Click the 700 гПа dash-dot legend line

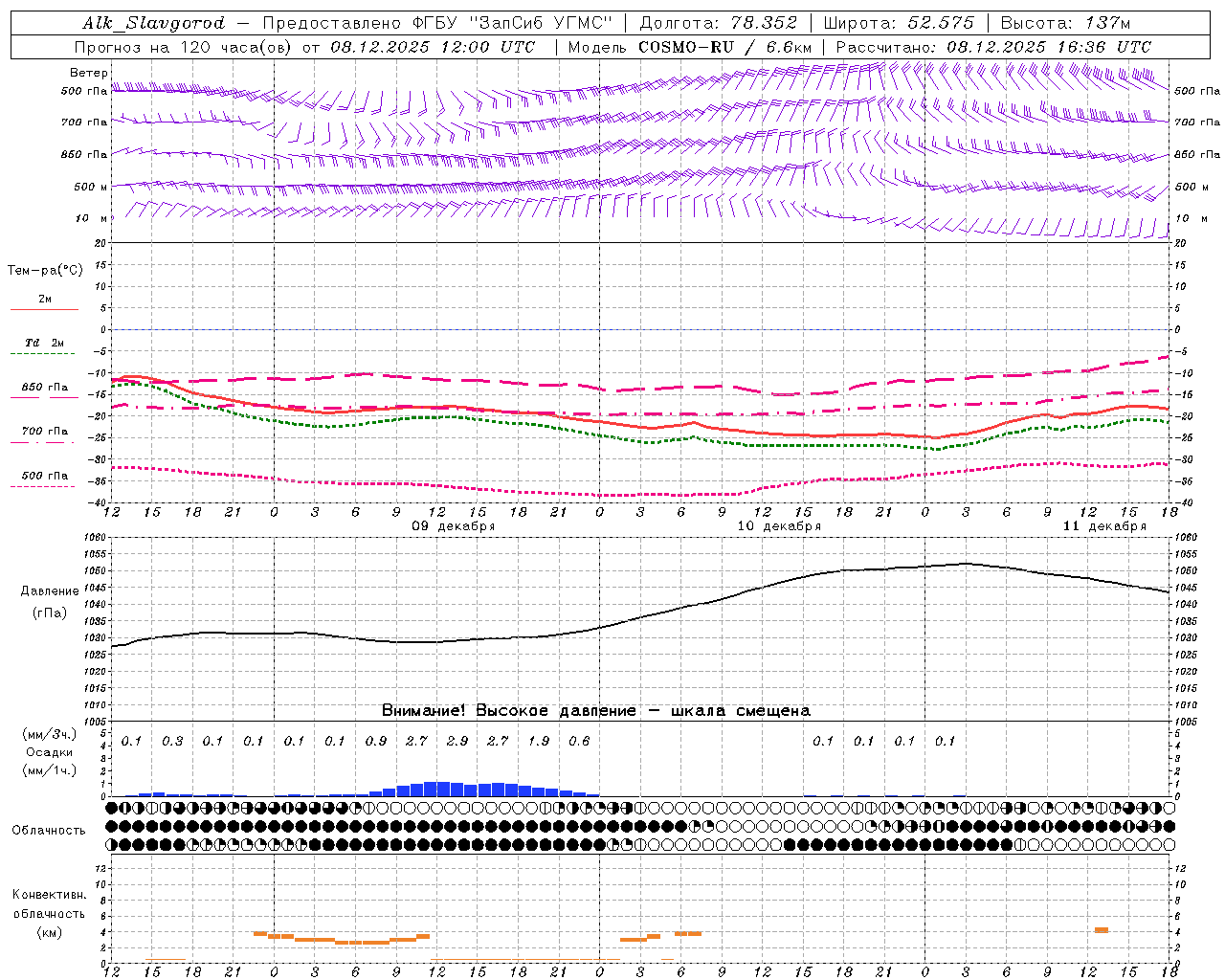44,441
